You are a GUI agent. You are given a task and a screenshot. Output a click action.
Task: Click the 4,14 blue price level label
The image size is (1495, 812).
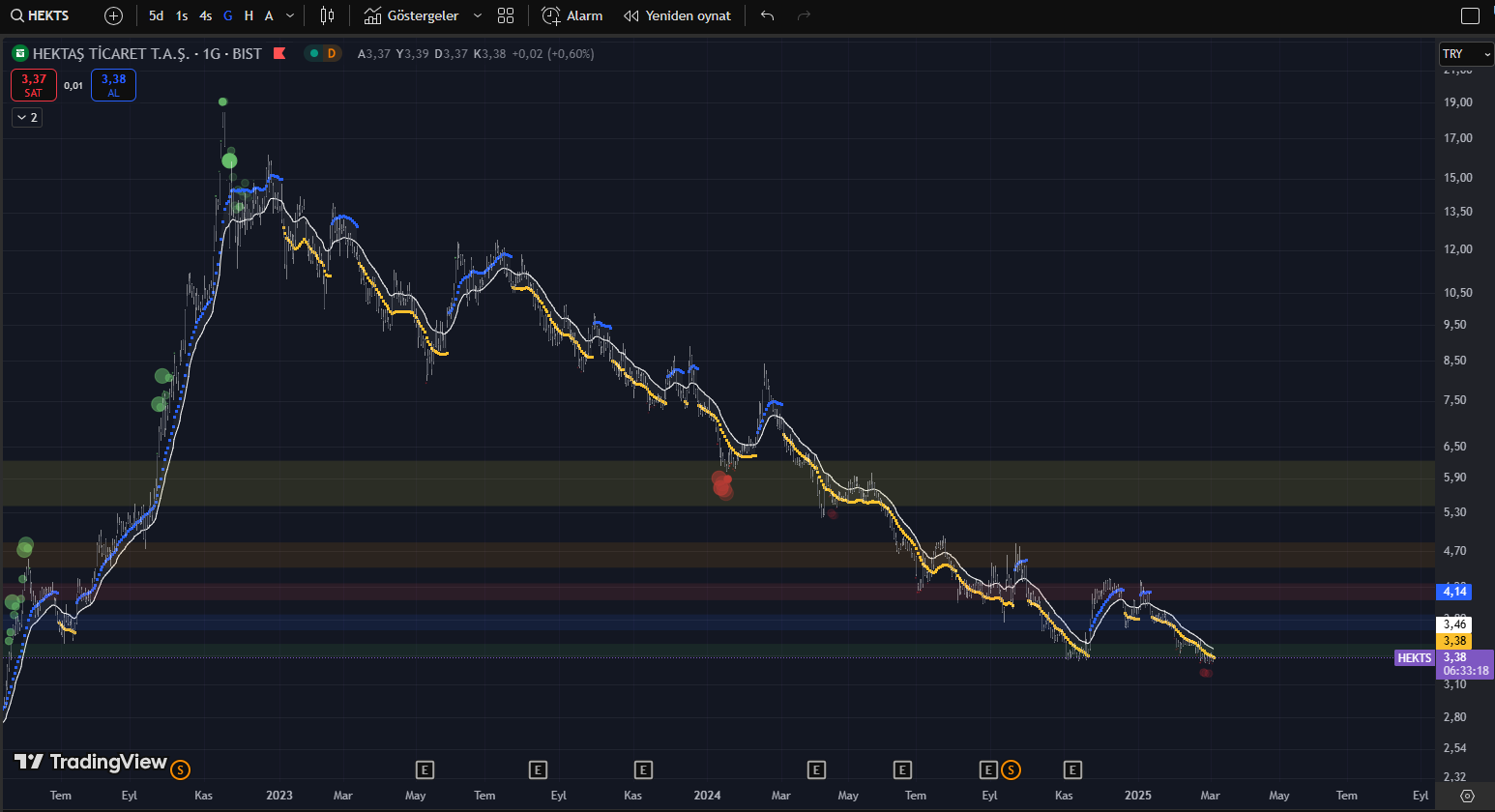click(x=1454, y=591)
